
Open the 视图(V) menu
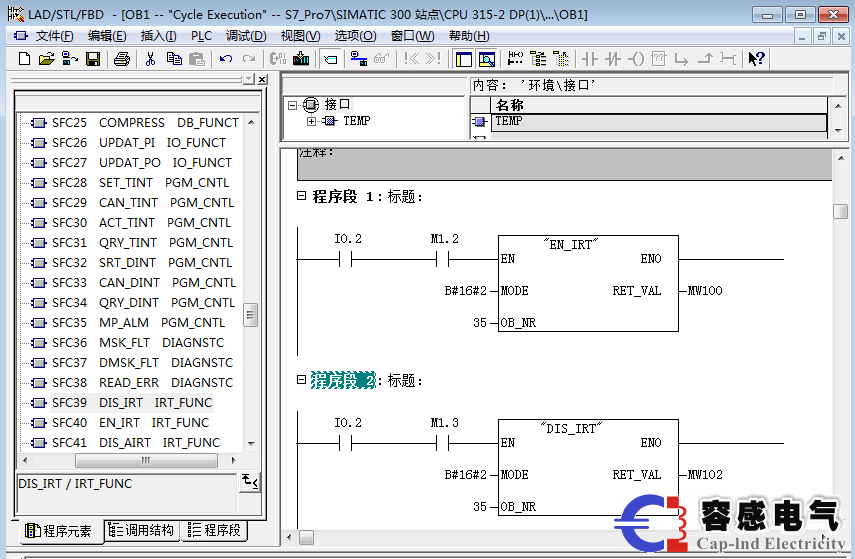[x=300, y=36]
